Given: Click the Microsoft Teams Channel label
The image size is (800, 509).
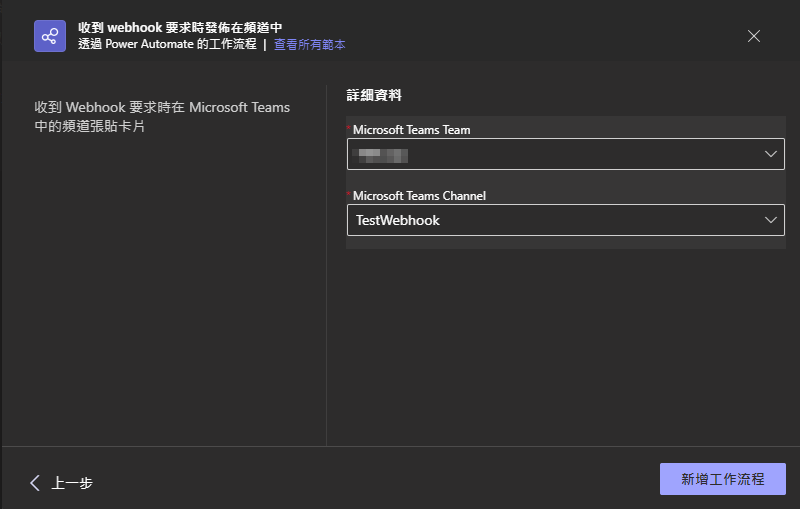Looking at the screenshot, I should click(418, 196).
